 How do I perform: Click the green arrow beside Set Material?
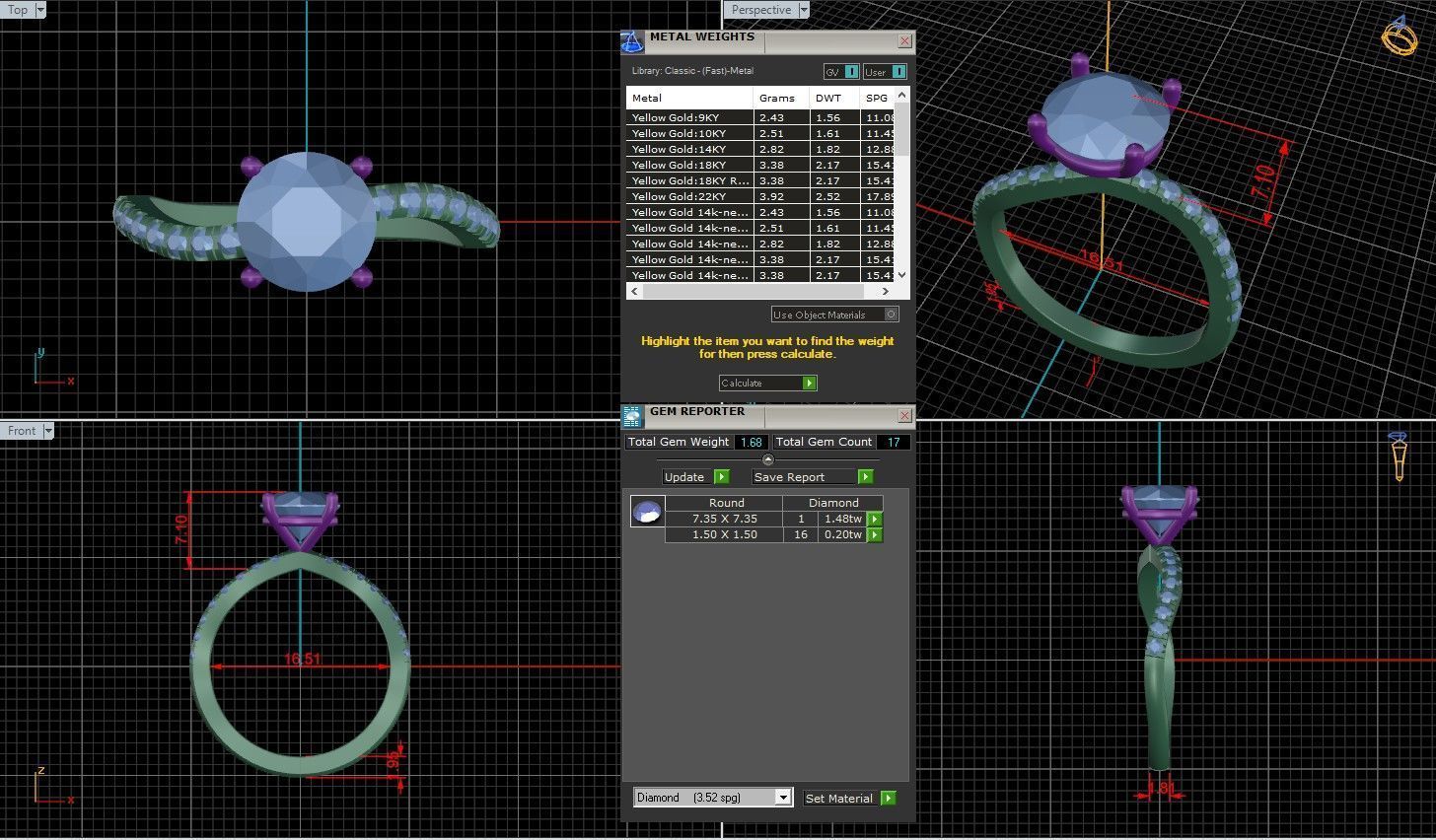[x=888, y=798]
